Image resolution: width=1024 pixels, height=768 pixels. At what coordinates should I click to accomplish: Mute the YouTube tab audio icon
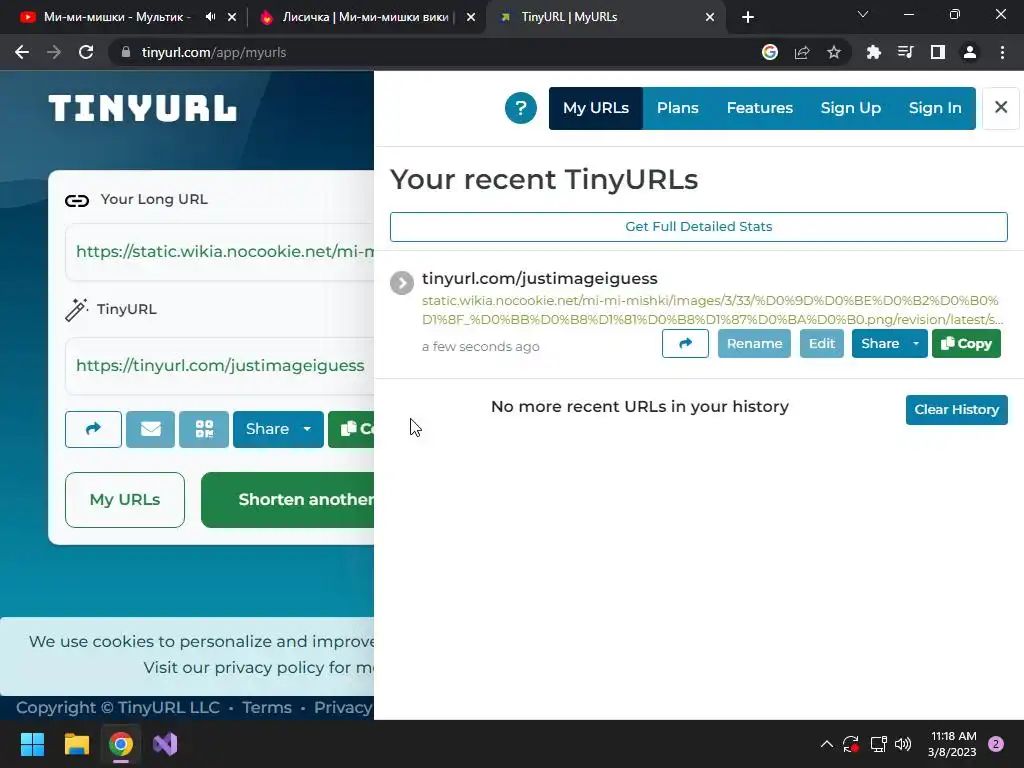click(x=210, y=17)
